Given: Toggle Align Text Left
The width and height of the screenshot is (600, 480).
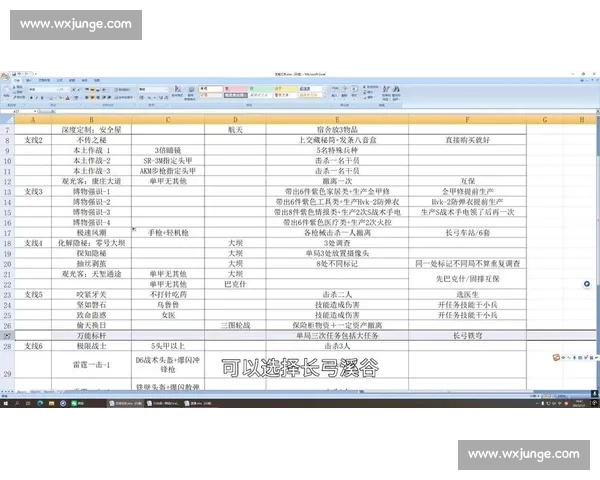Looking at the screenshot, I should tap(86, 98).
